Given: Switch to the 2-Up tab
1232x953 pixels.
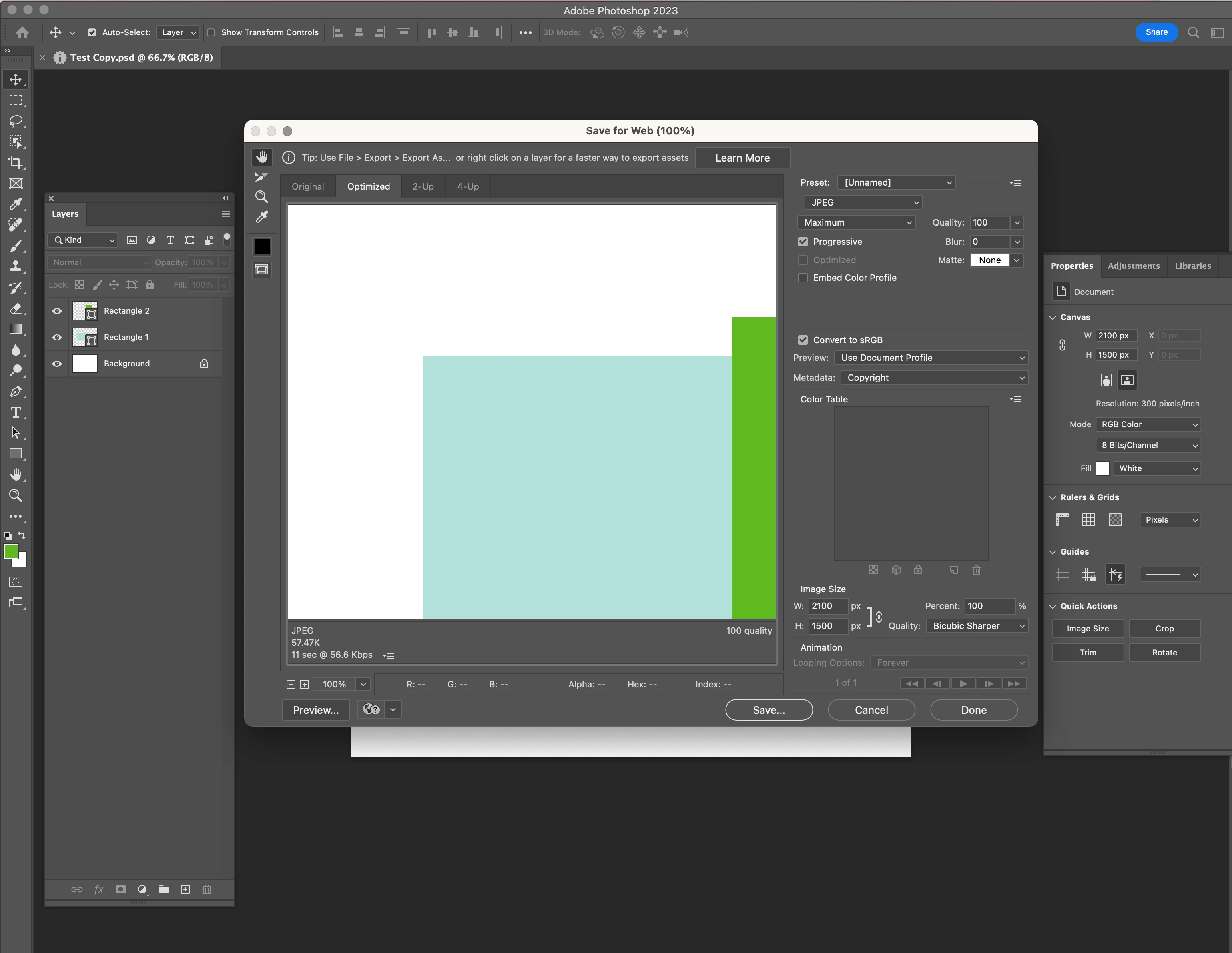Looking at the screenshot, I should [423, 187].
